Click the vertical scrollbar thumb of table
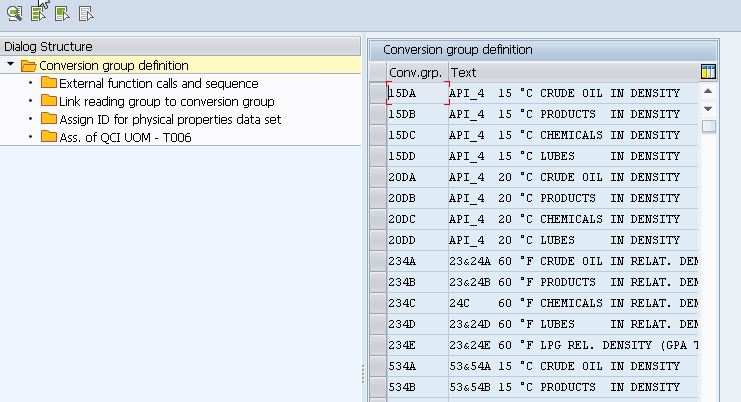This screenshot has width=741, height=402. [708, 127]
